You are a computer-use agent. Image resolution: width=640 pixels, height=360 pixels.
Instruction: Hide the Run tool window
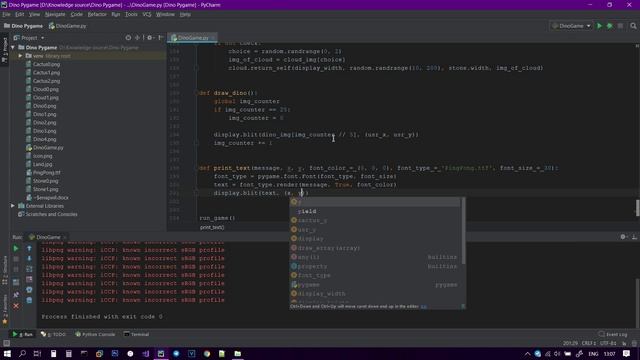pyautogui.click(x=634, y=237)
